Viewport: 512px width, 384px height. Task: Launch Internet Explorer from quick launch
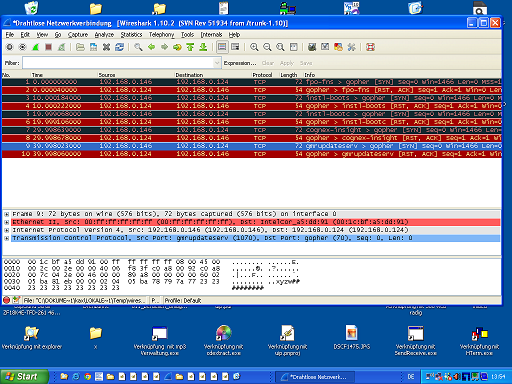click(76, 377)
